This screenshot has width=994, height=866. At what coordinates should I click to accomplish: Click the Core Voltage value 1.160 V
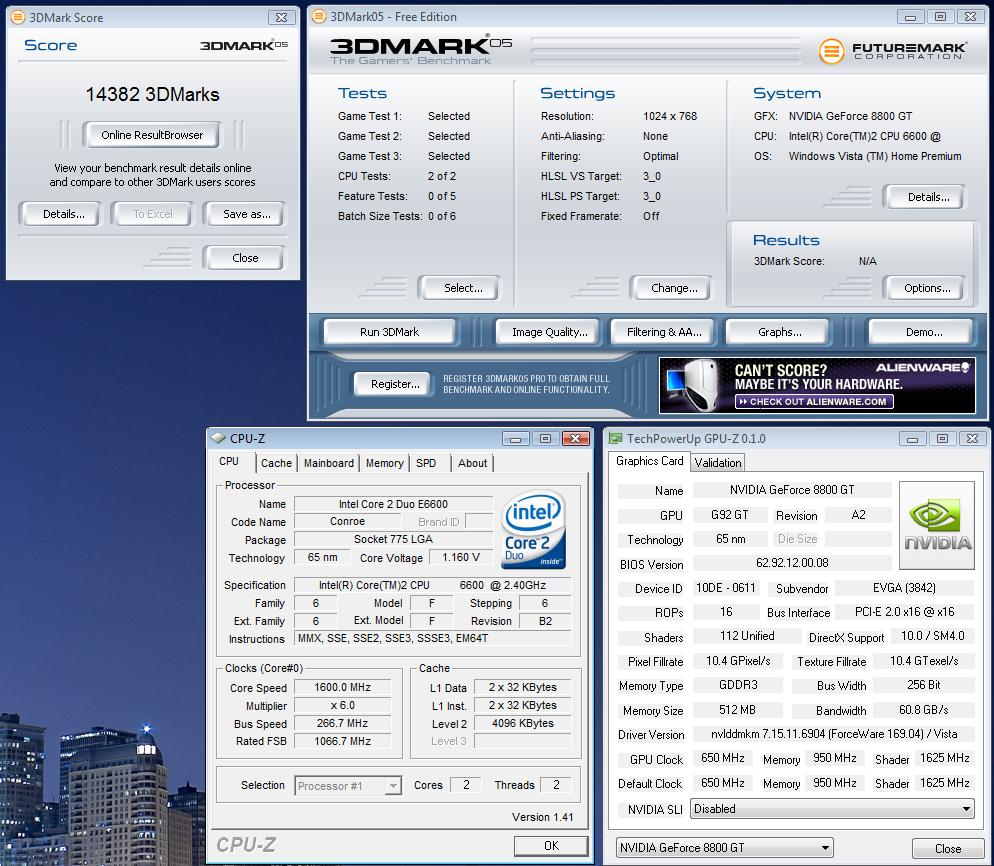click(461, 557)
